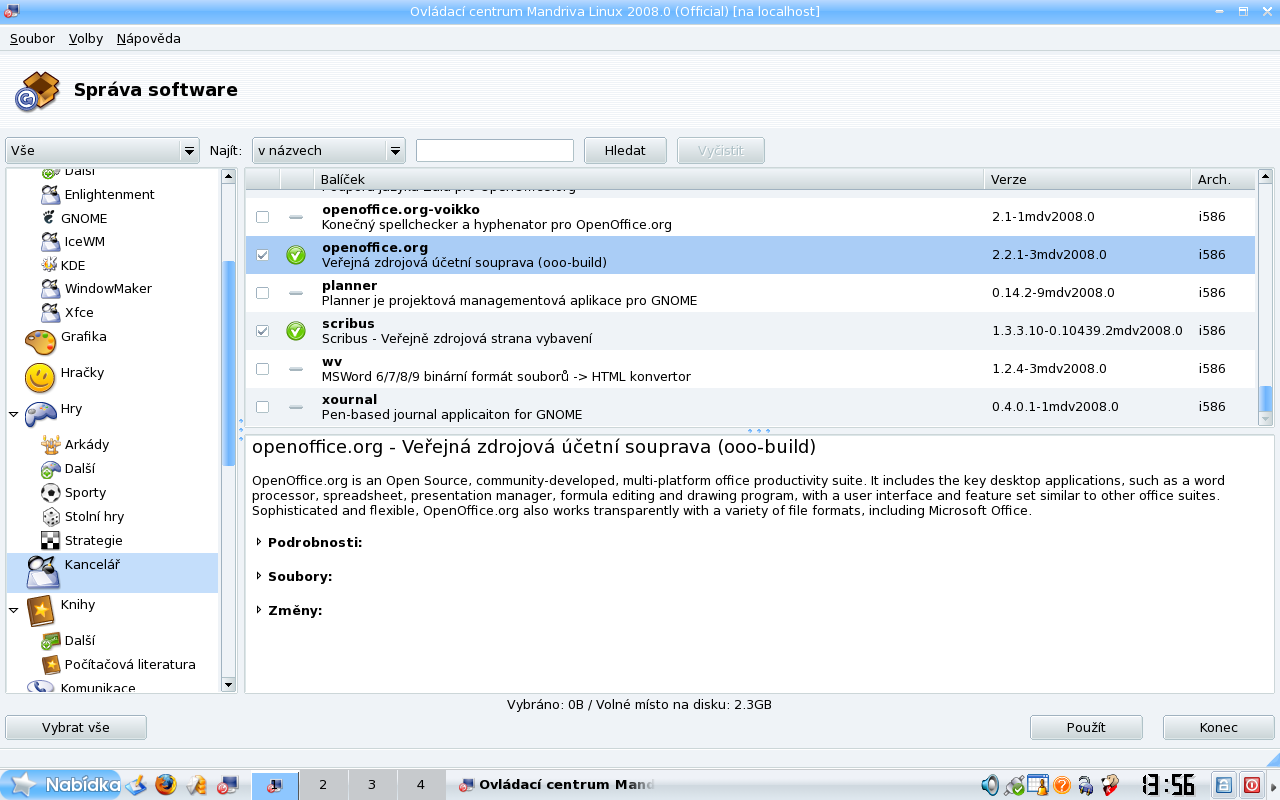
Task: Launch Firefox from the taskbar
Action: [166, 785]
